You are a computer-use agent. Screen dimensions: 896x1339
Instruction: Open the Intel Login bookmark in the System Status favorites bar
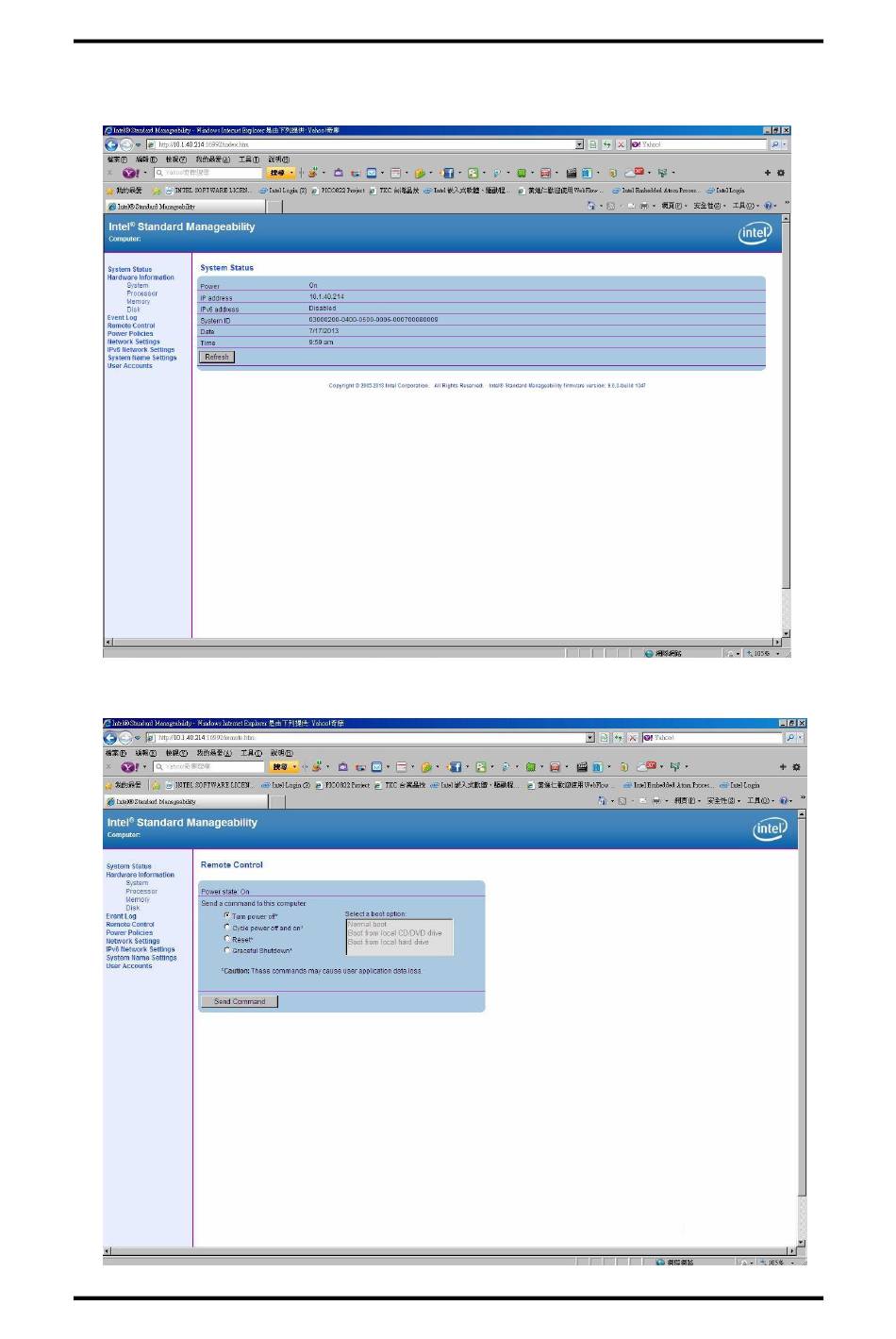tap(726, 190)
